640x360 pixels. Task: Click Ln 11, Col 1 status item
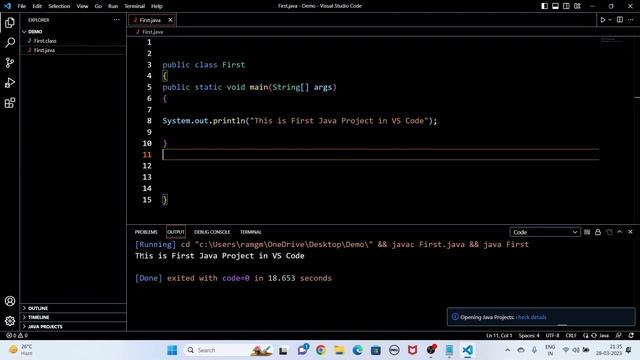pos(499,336)
